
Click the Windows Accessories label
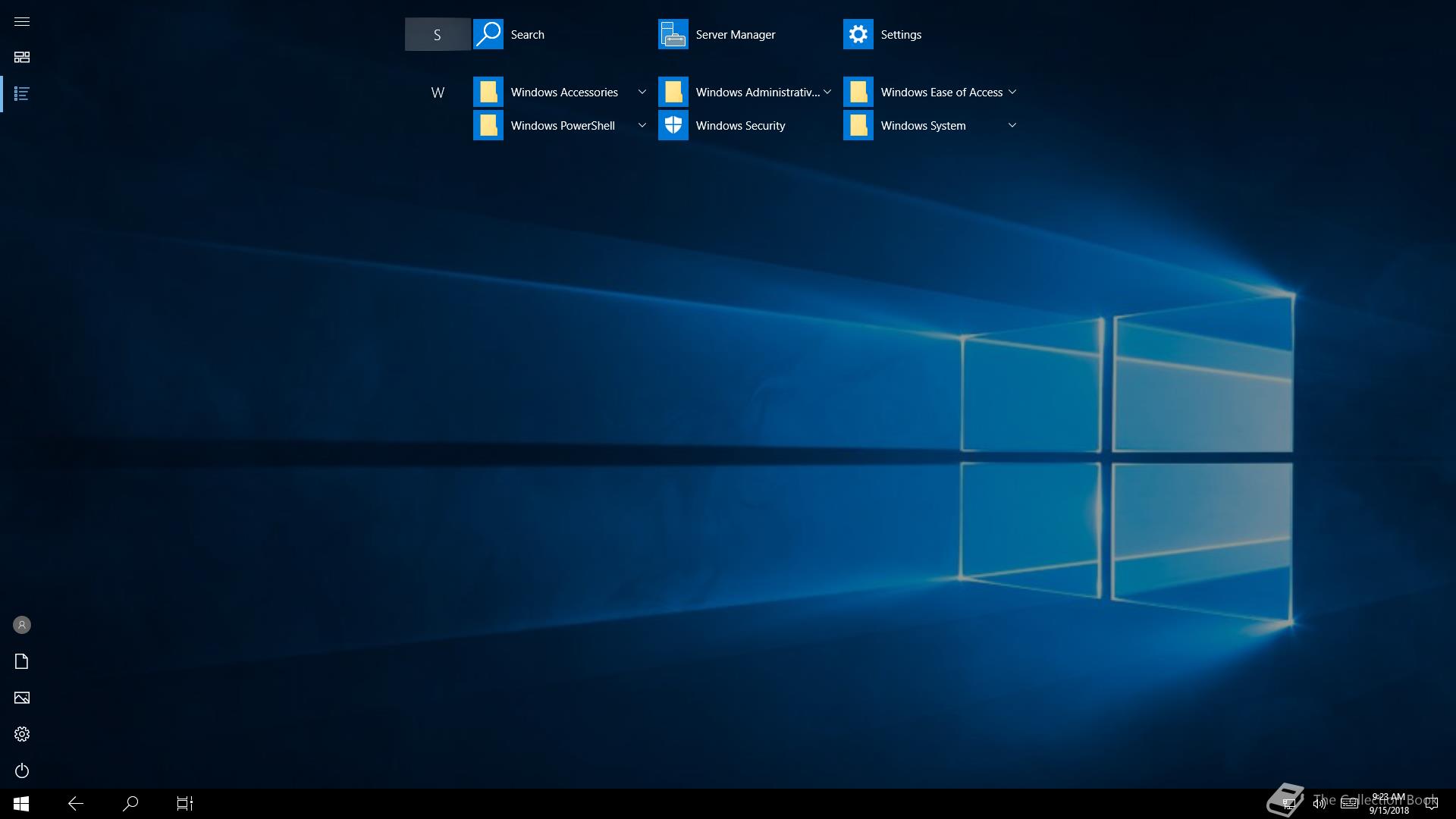[x=564, y=93]
